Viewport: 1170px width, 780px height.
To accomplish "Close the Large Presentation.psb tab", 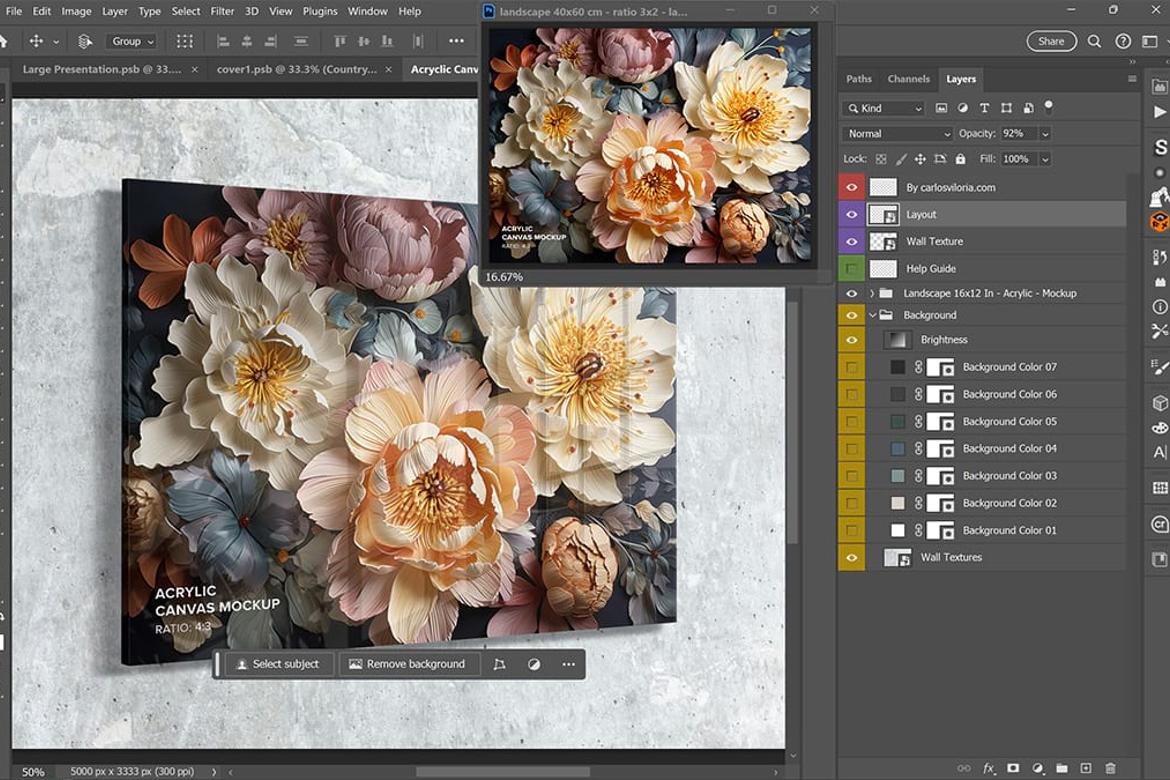I will coord(195,69).
